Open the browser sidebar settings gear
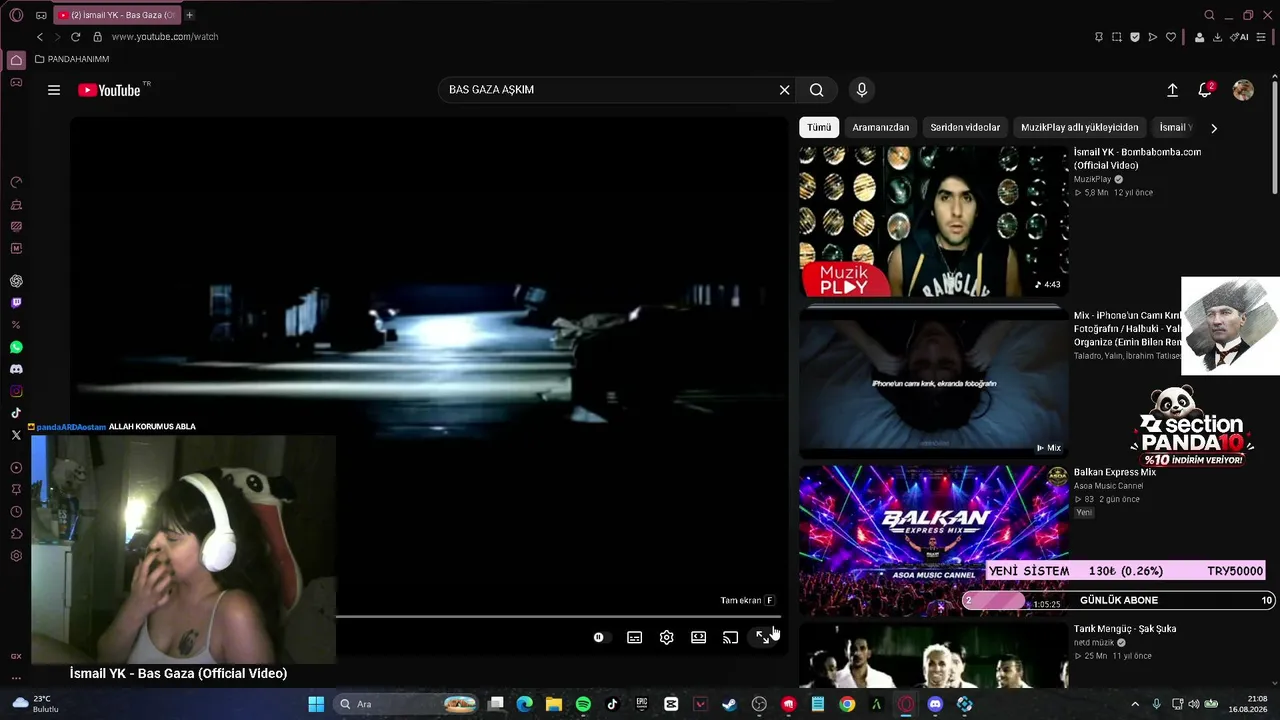The image size is (1280, 720). (x=16, y=556)
